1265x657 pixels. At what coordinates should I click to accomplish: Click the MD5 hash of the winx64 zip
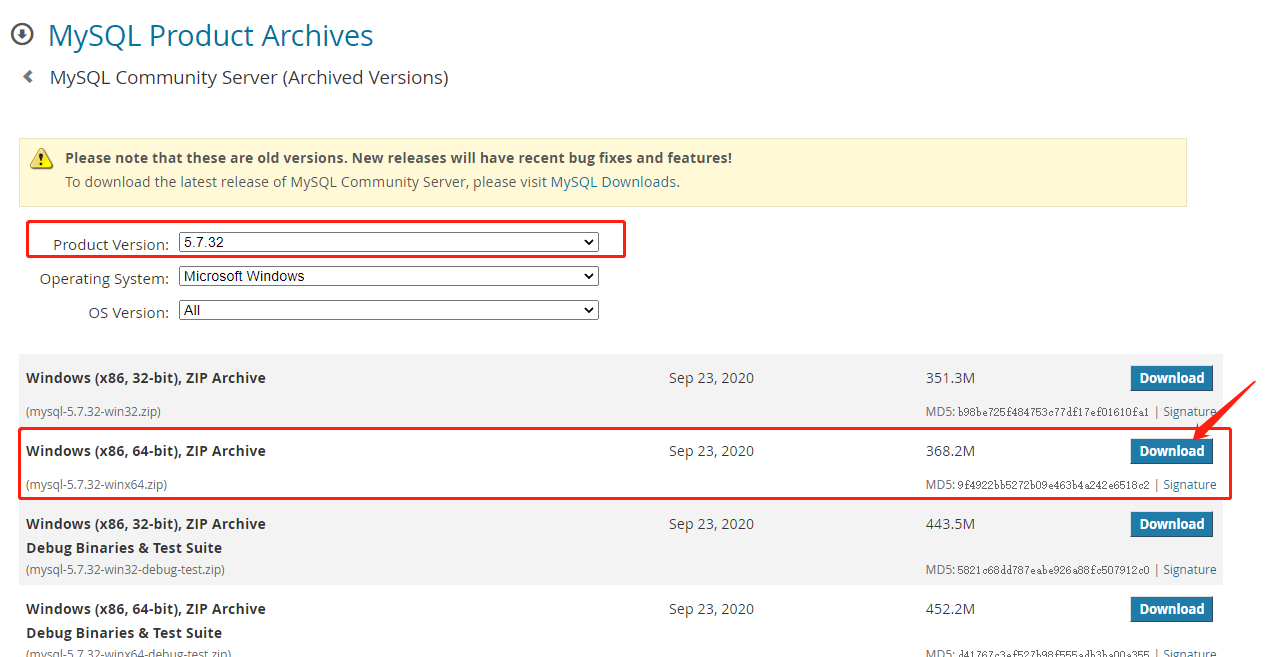(x=1053, y=485)
